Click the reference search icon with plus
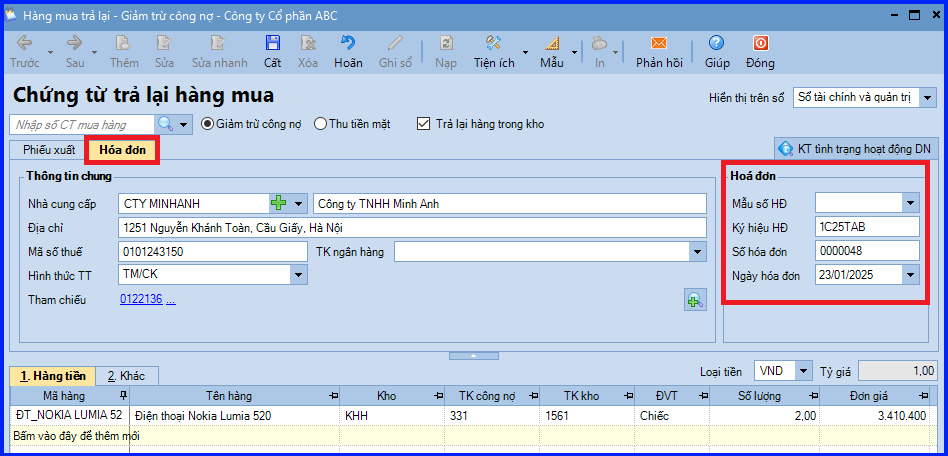This screenshot has height=456, width=948. pos(695,300)
